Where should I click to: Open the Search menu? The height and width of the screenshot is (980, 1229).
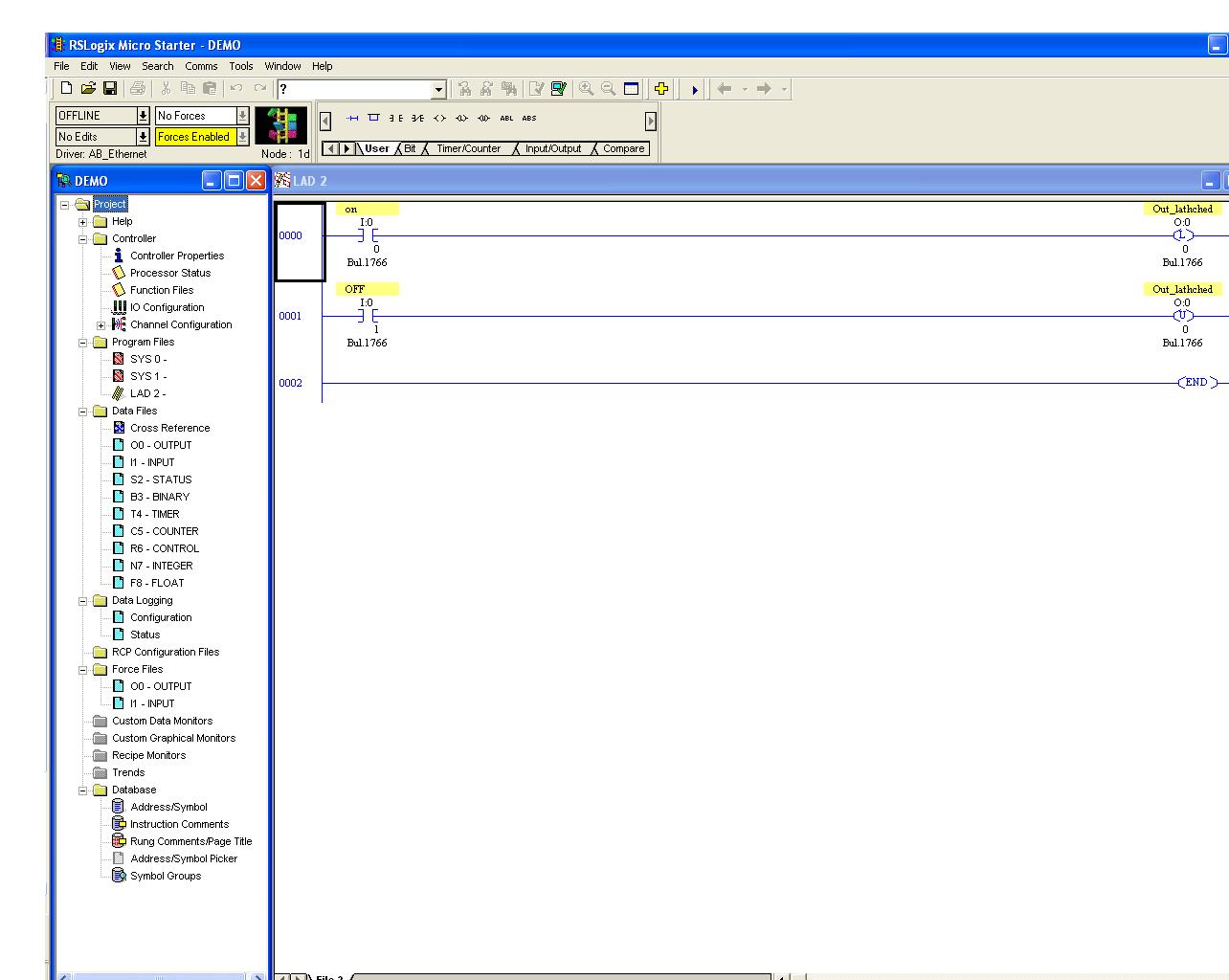158,66
